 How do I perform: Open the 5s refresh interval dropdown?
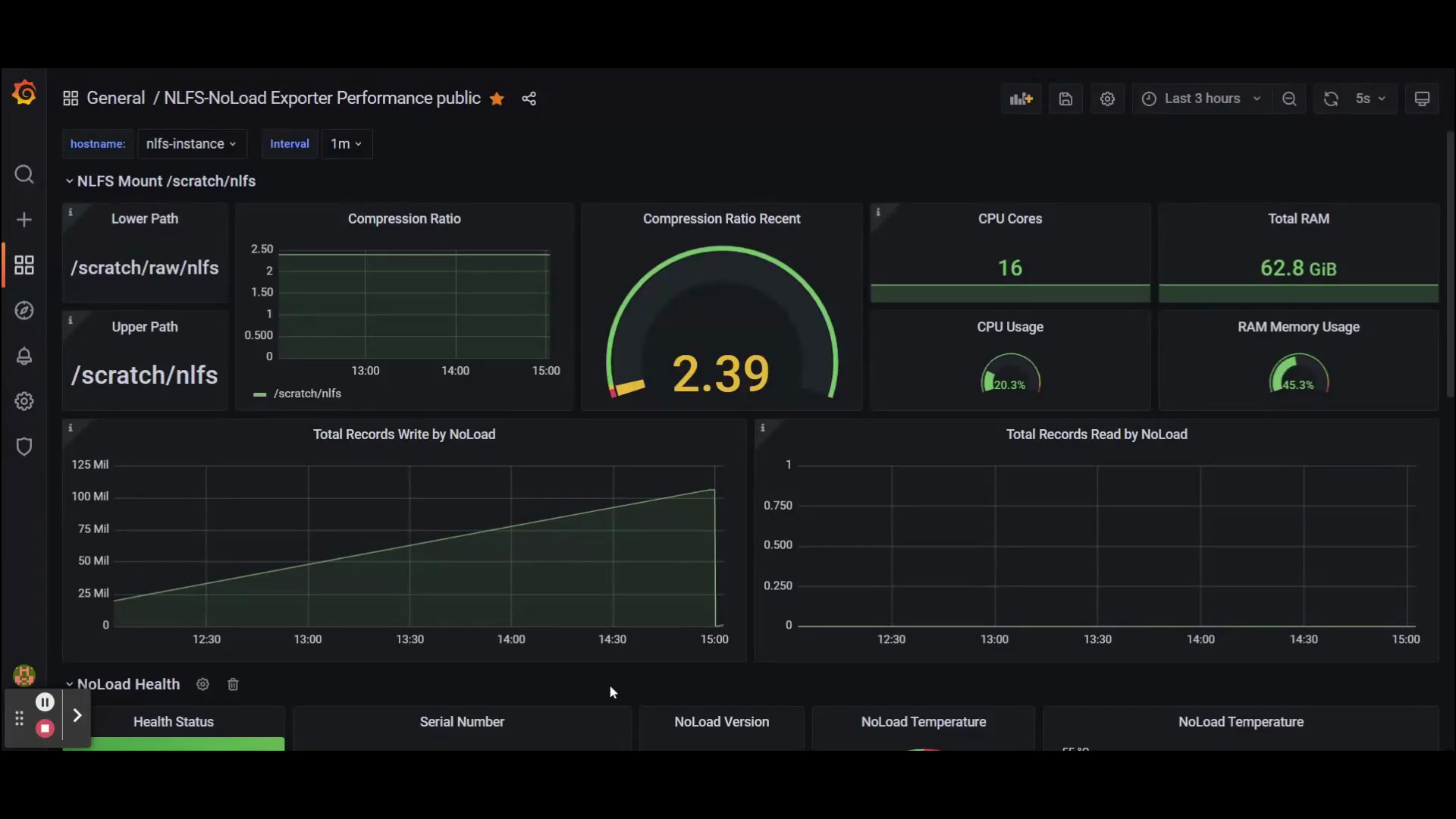(x=1371, y=99)
